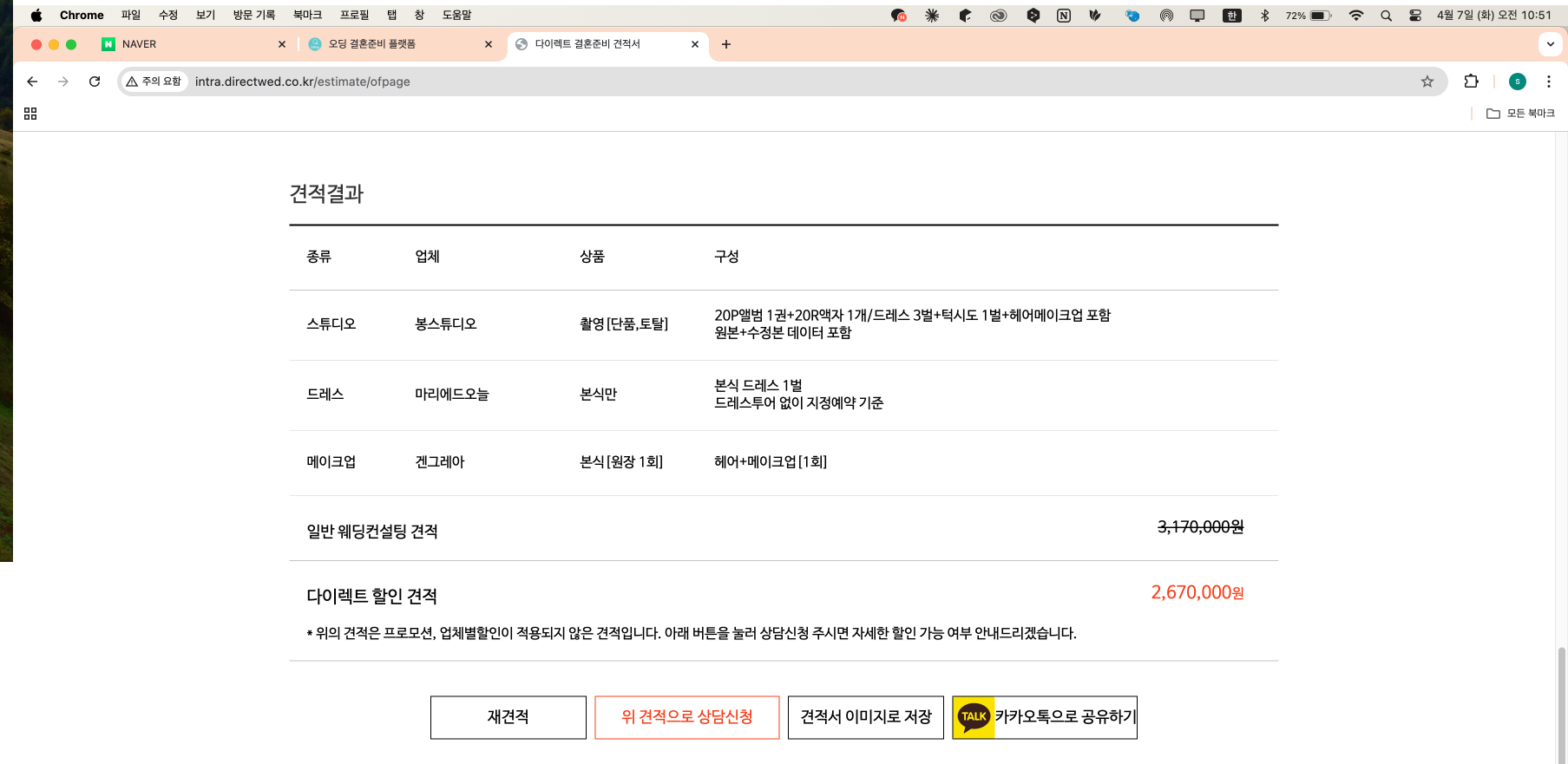Screen dimensions: 1568x764
Task: Open the new tab plus button
Action: 726,44
